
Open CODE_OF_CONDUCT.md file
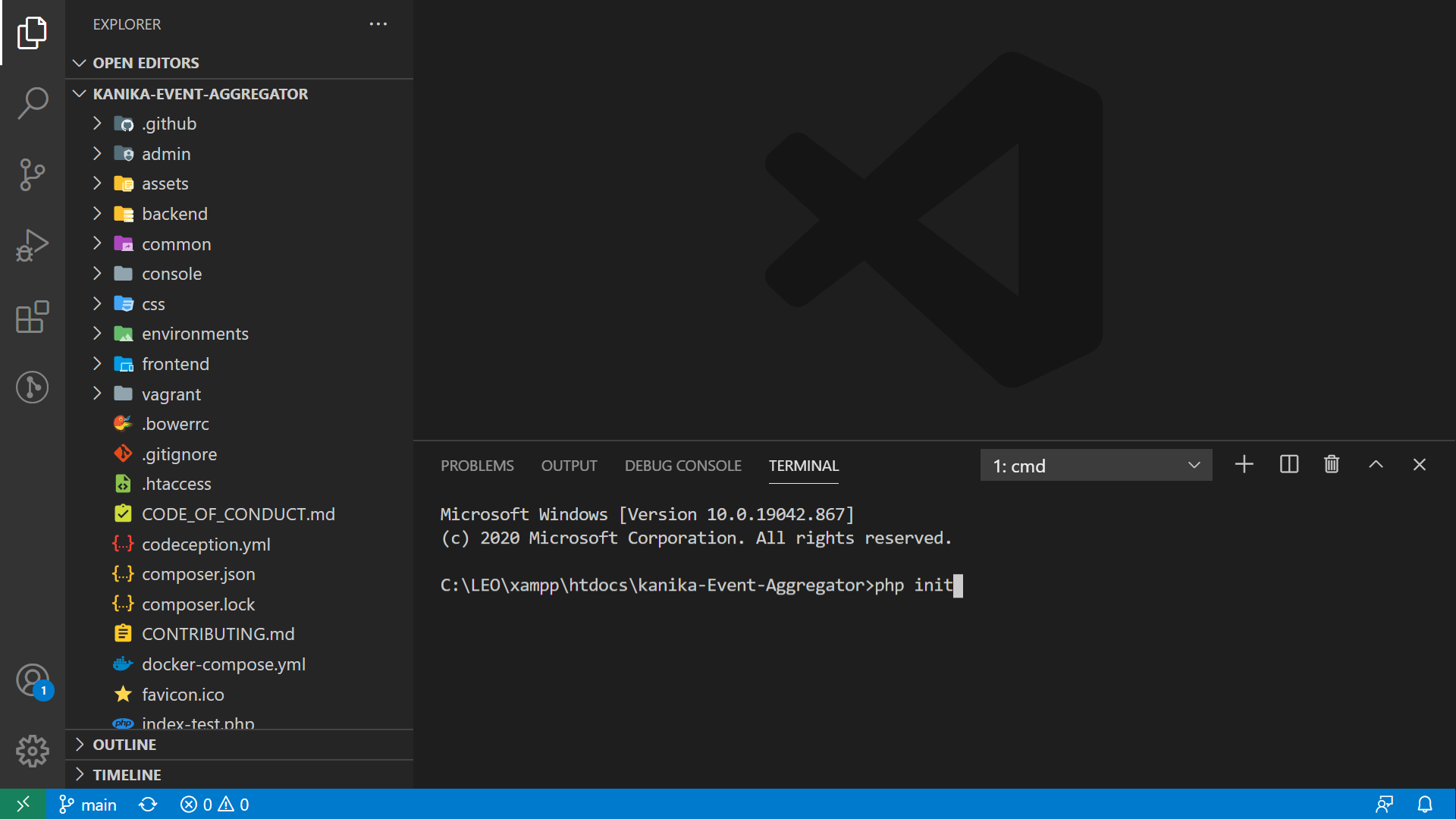(239, 514)
